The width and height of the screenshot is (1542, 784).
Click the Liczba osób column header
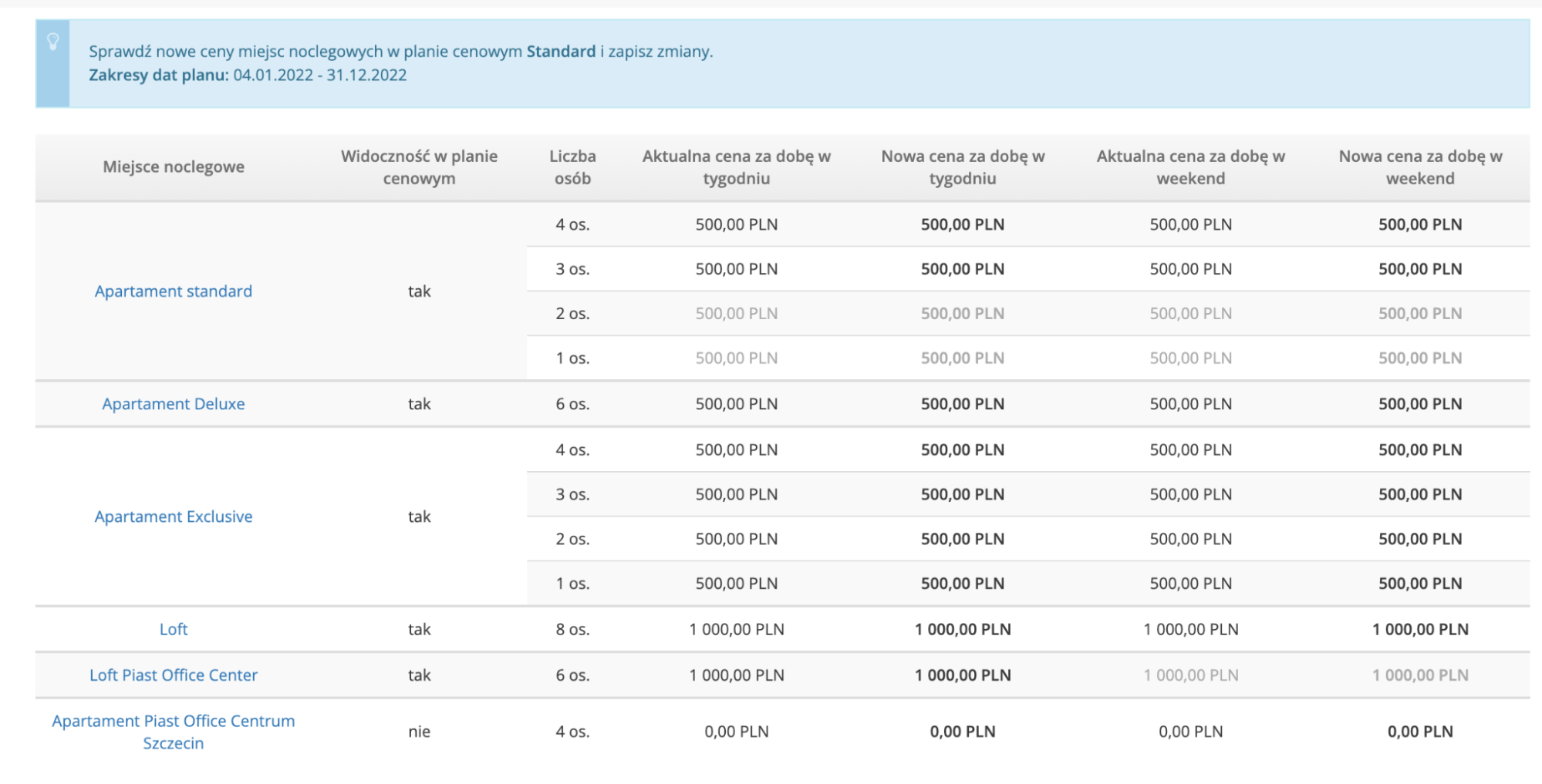pos(572,167)
